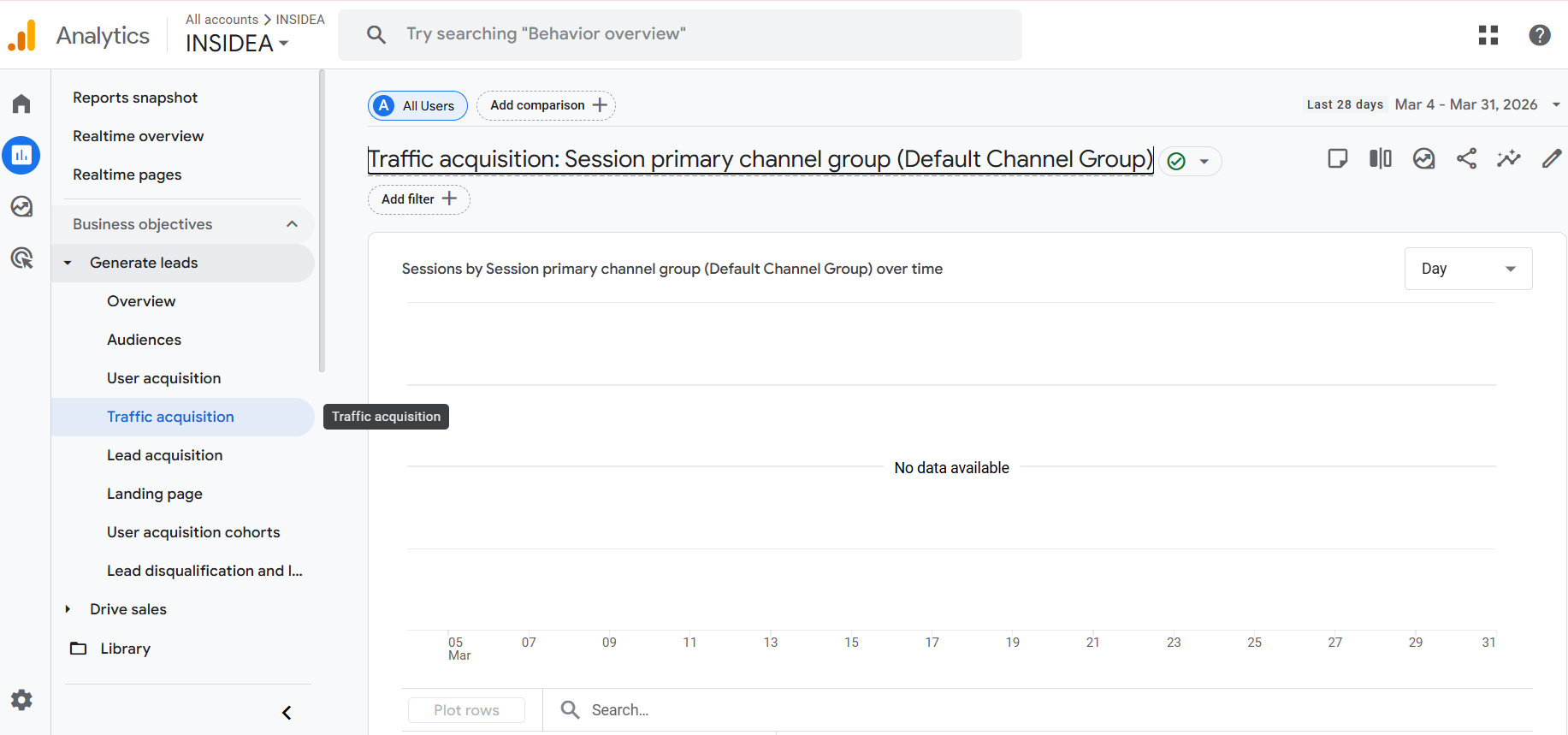1568x735 pixels.
Task: Focus the top search bar
Action: [x=680, y=35]
